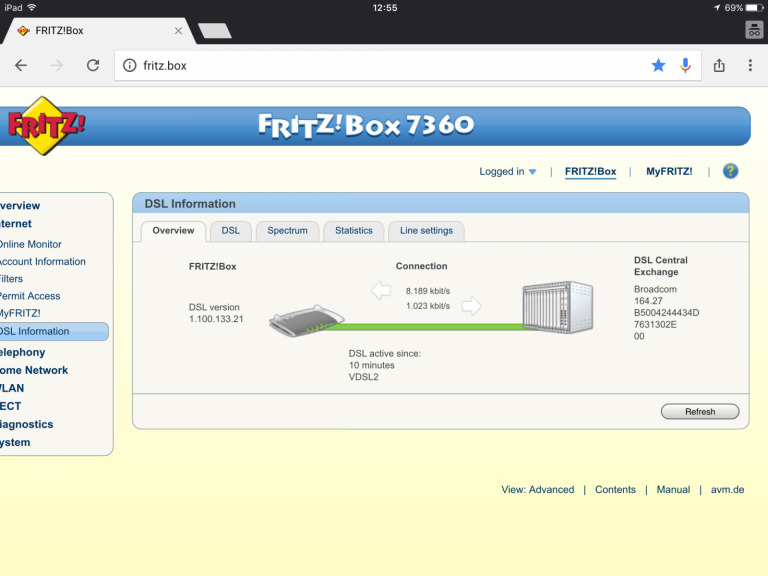Viewport: 768px width, 576px height.
Task: Click the blue help question mark icon
Action: pyautogui.click(x=730, y=171)
